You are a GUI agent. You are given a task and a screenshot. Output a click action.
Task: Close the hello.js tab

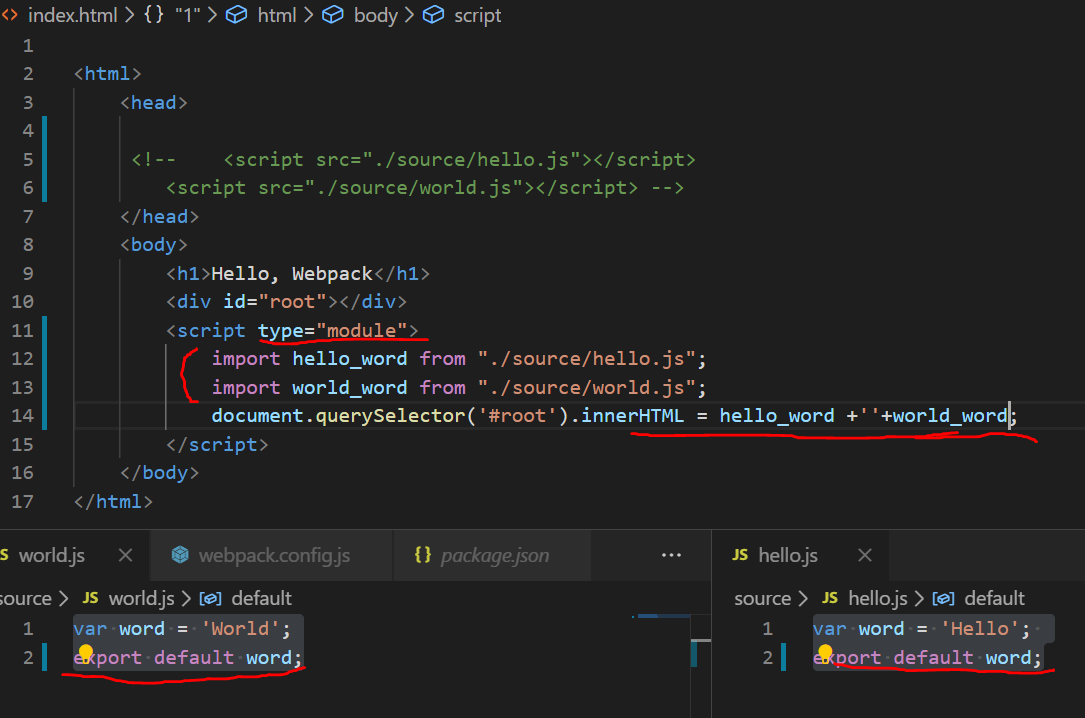(x=865, y=555)
